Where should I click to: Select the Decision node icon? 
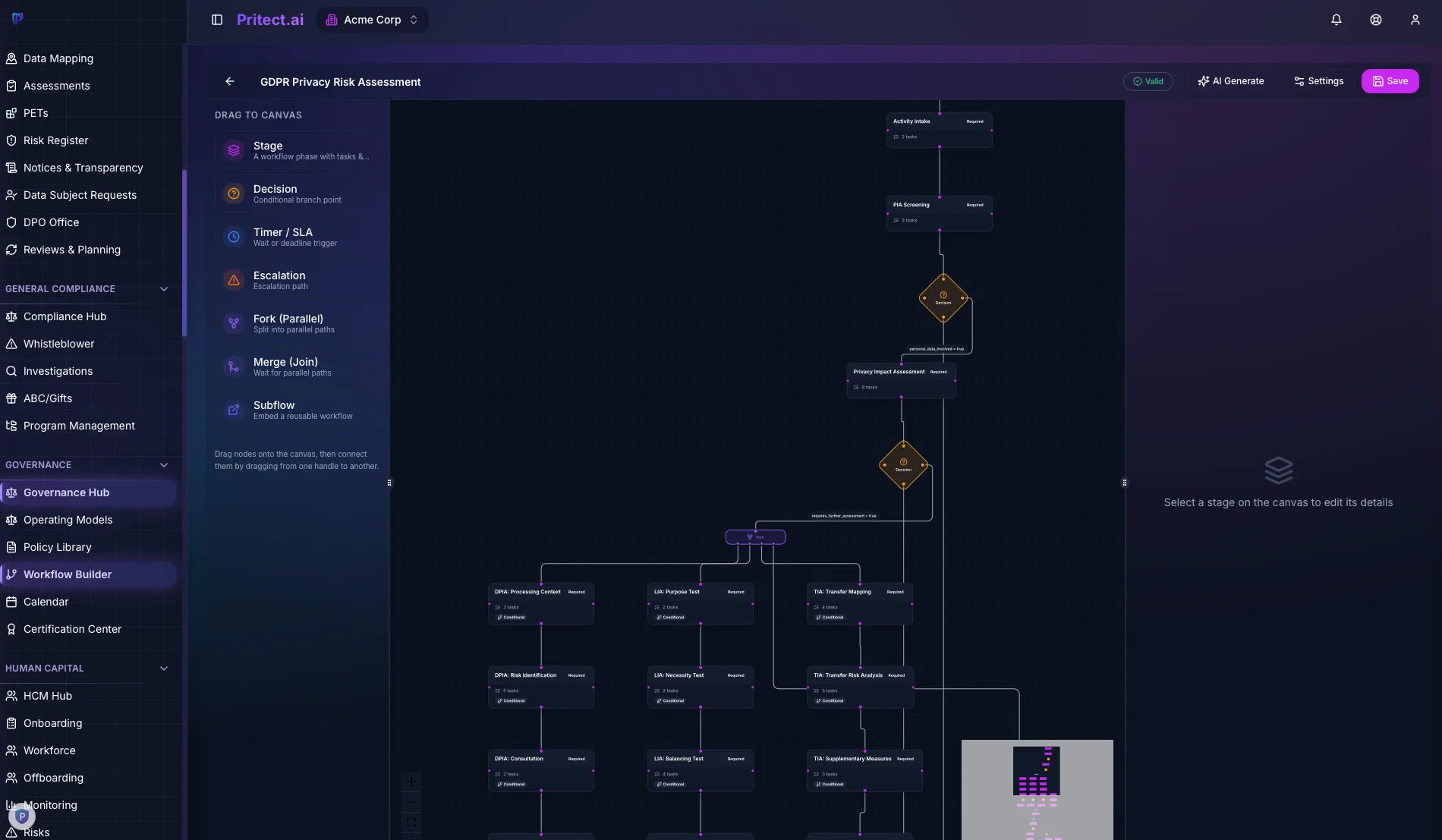pos(234,193)
